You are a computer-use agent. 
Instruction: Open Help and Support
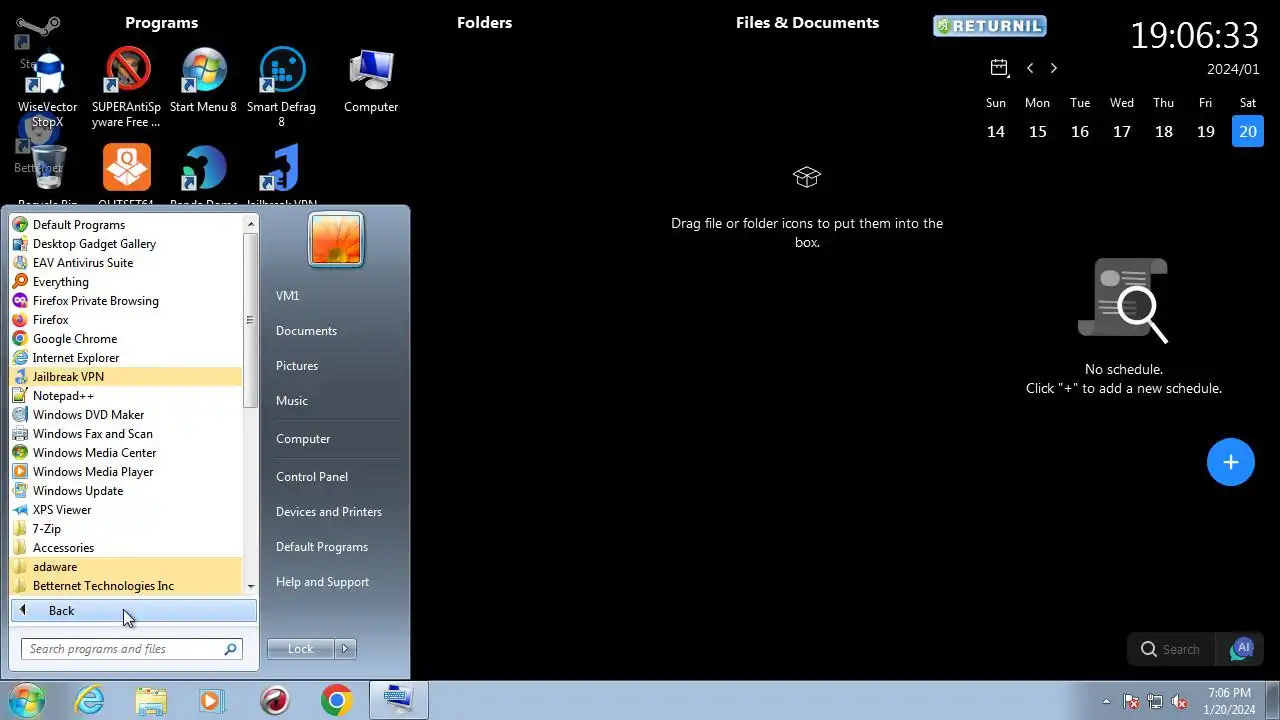[322, 582]
